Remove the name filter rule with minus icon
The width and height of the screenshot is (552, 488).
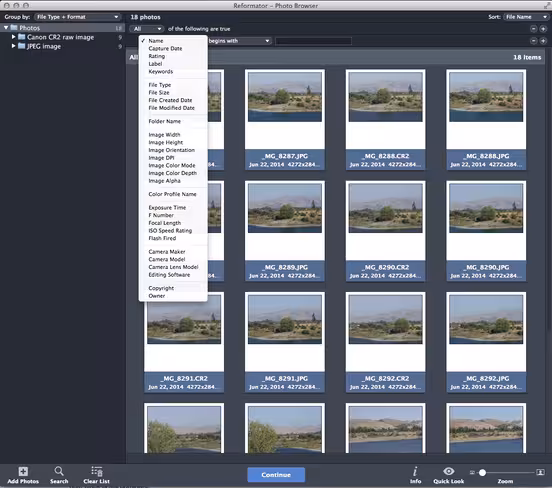click(x=534, y=41)
